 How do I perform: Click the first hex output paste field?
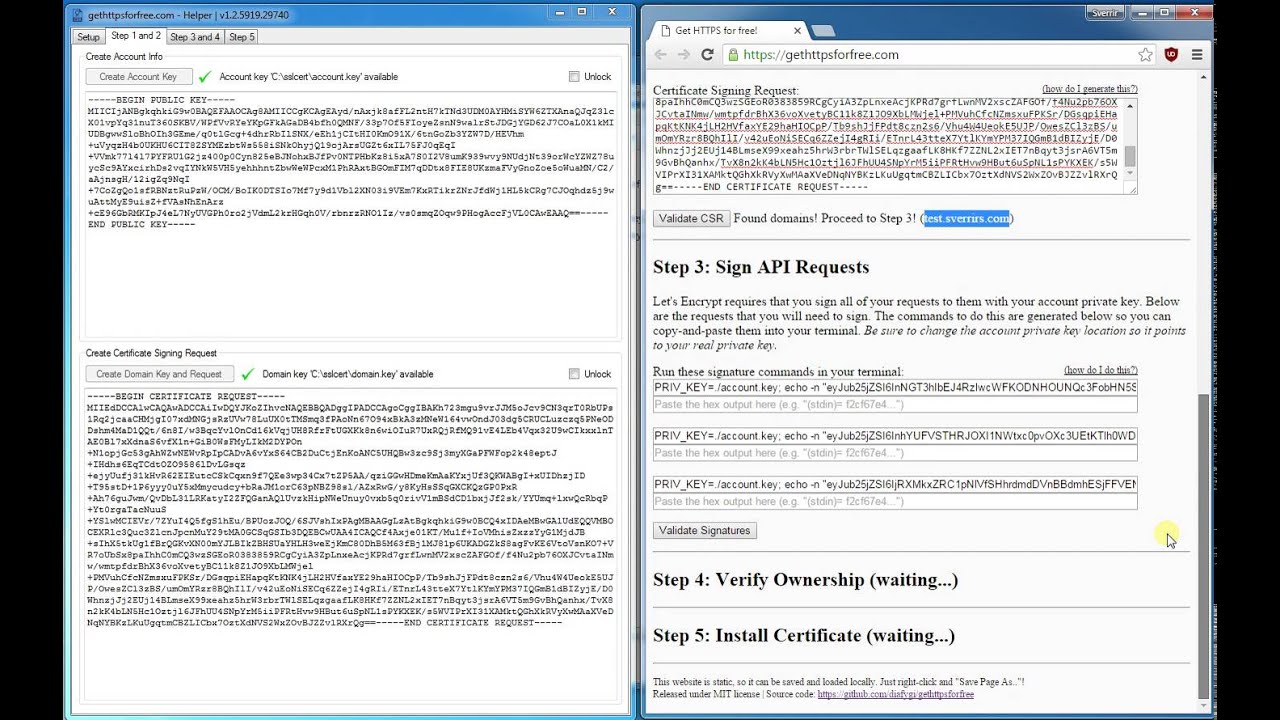tap(895, 404)
